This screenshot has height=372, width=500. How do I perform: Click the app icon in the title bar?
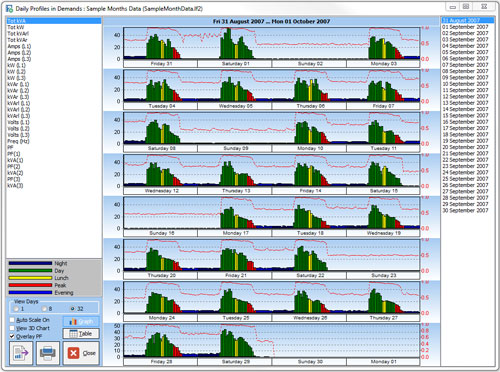tap(9, 8)
